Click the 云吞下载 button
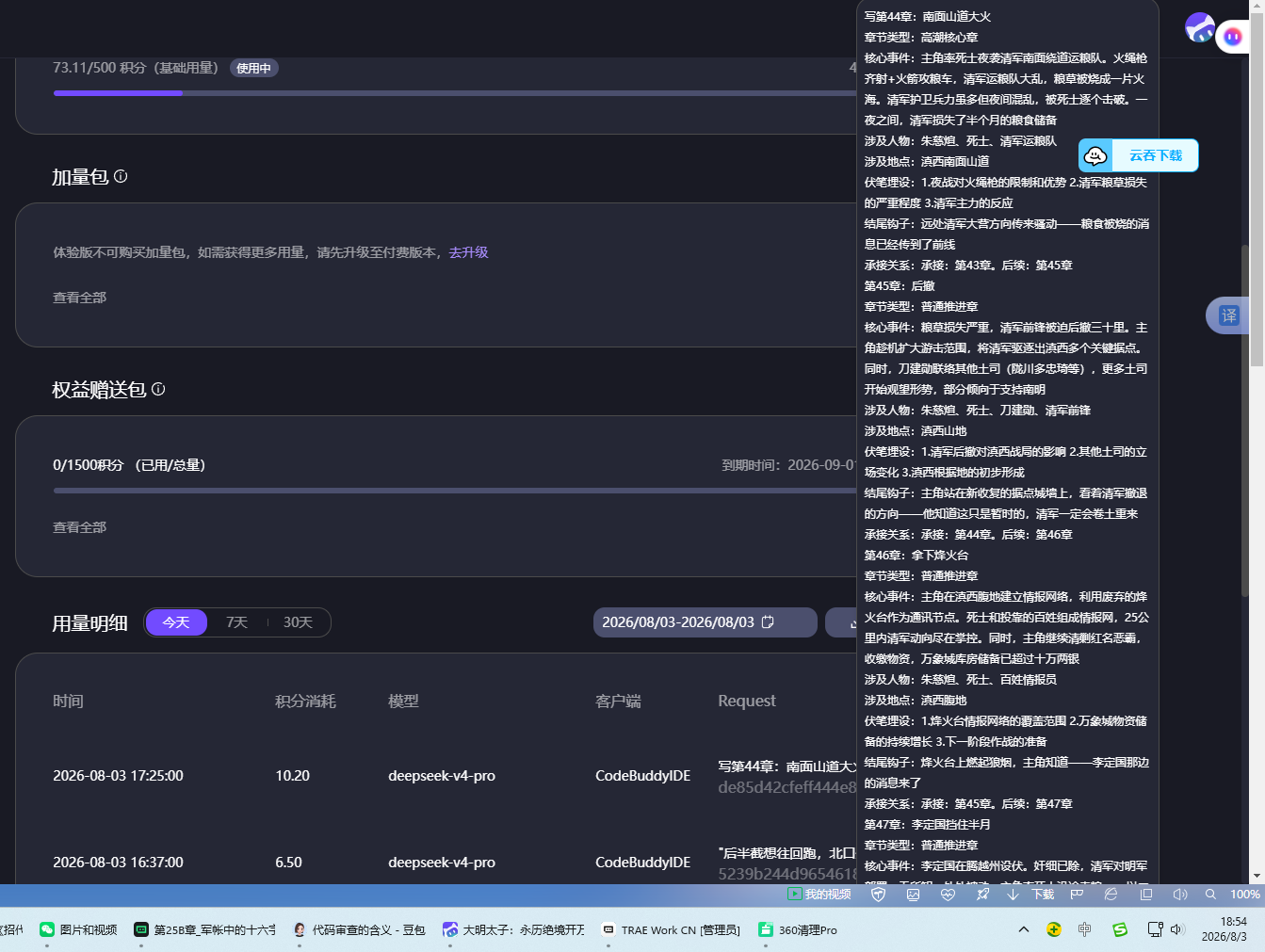 coord(1139,155)
